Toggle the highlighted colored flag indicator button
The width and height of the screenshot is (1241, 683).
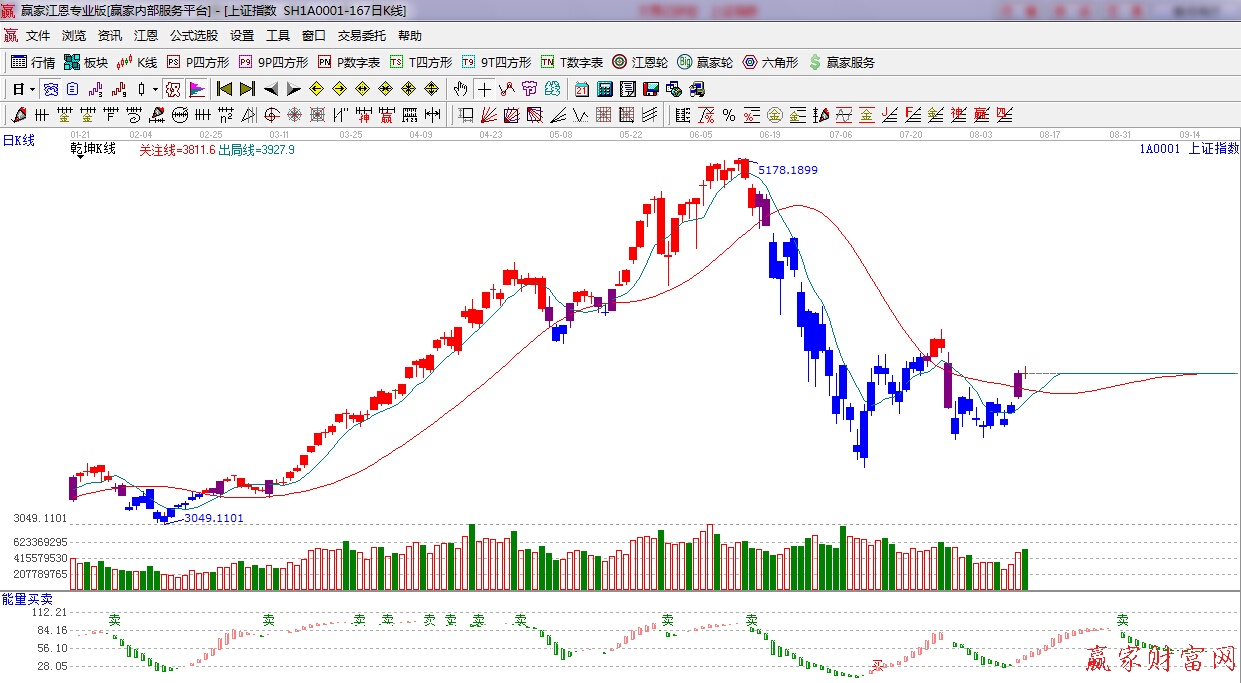[196, 89]
